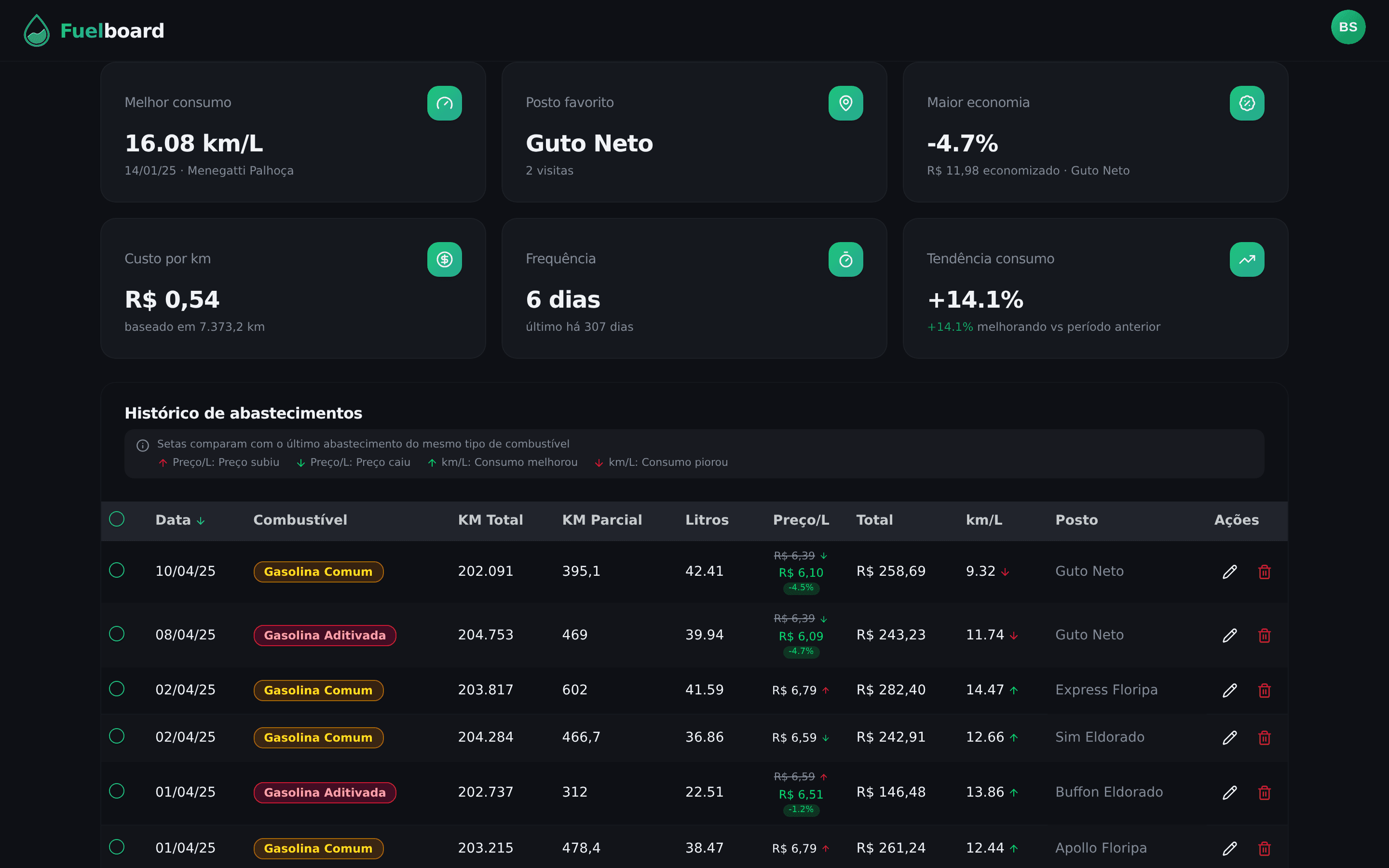
Task: Click the location pin icon on Posto favorito
Action: 845,103
